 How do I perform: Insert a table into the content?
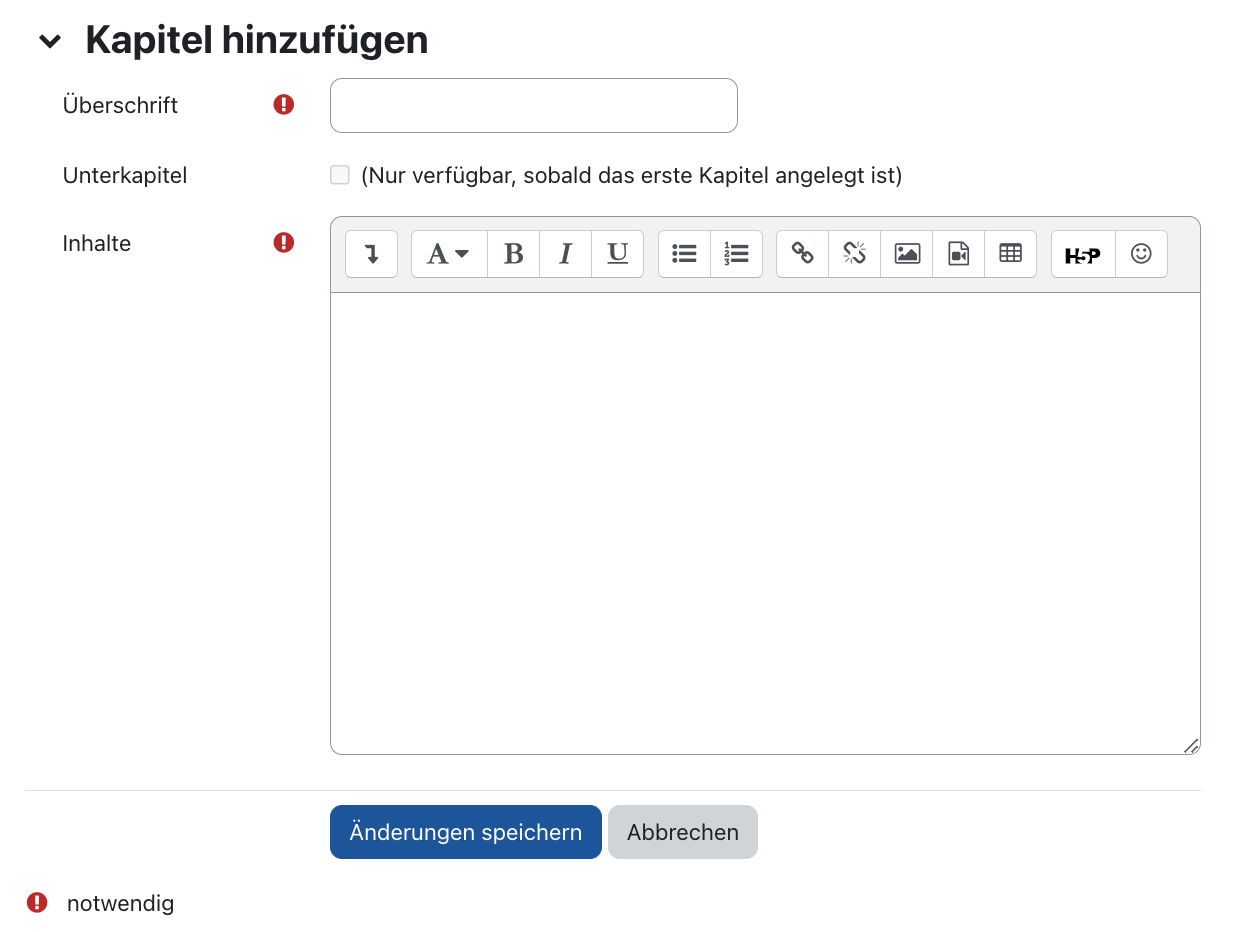pos(1010,254)
